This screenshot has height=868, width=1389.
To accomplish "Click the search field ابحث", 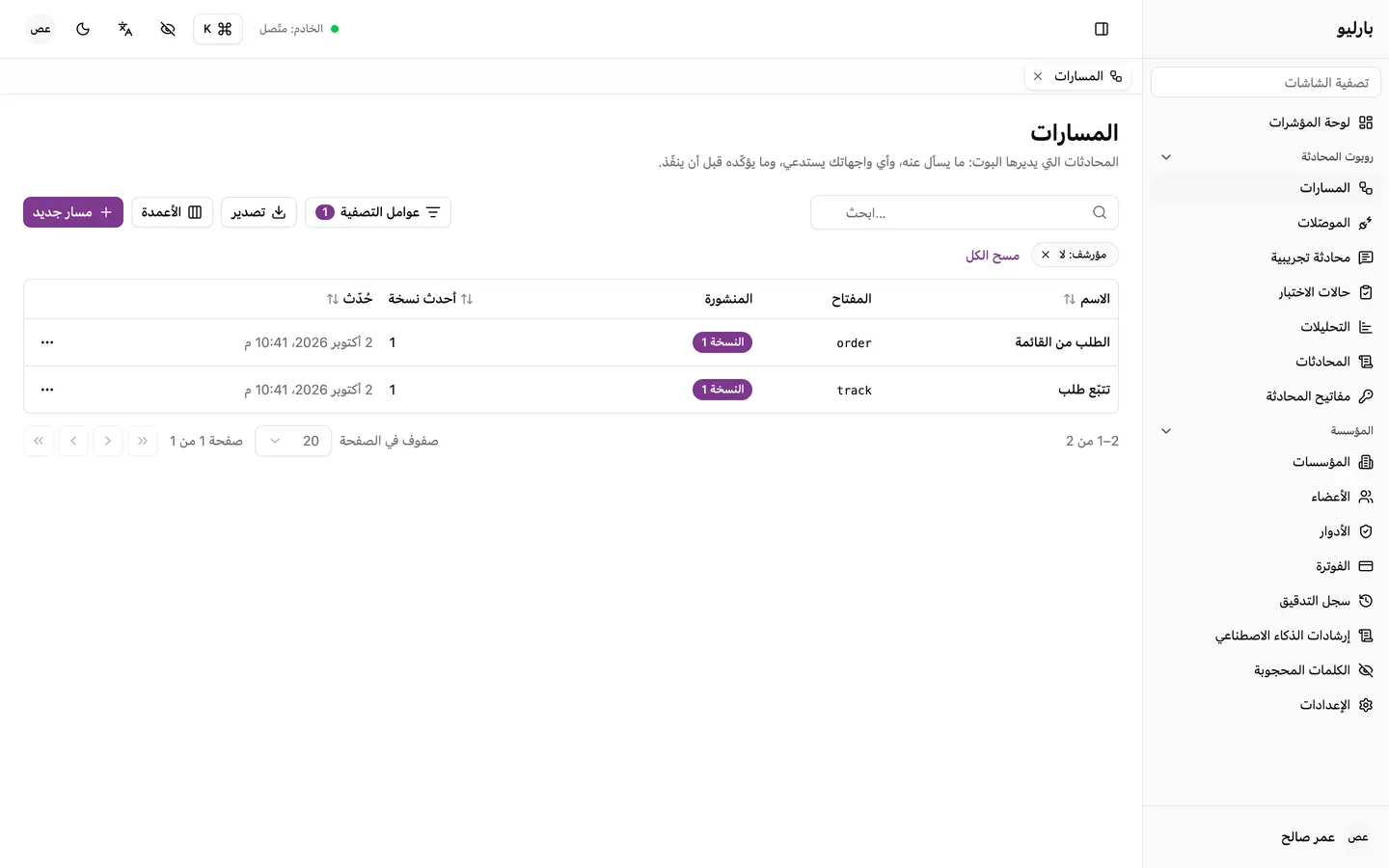I will 965,212.
